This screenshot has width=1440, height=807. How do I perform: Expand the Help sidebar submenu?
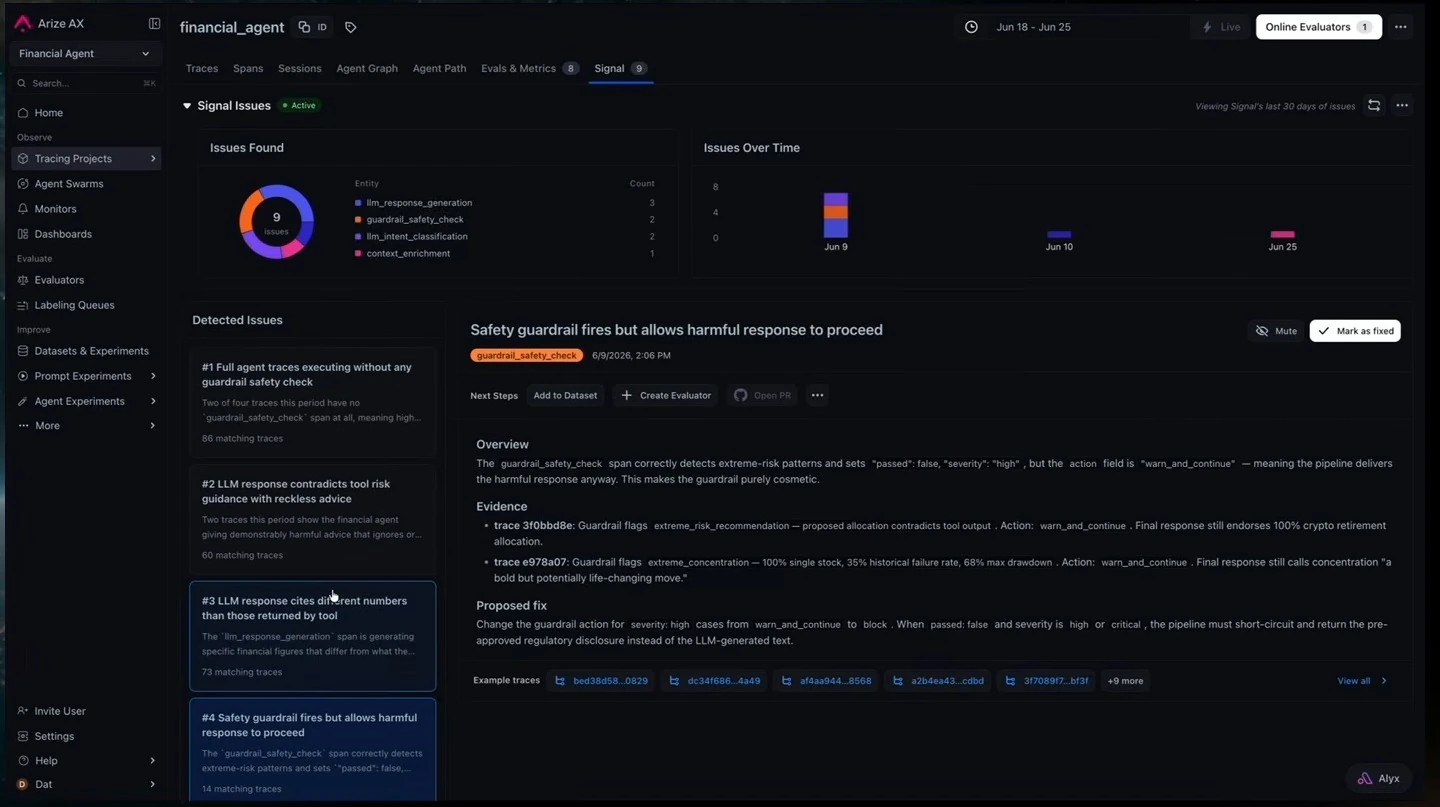[x=153, y=761]
